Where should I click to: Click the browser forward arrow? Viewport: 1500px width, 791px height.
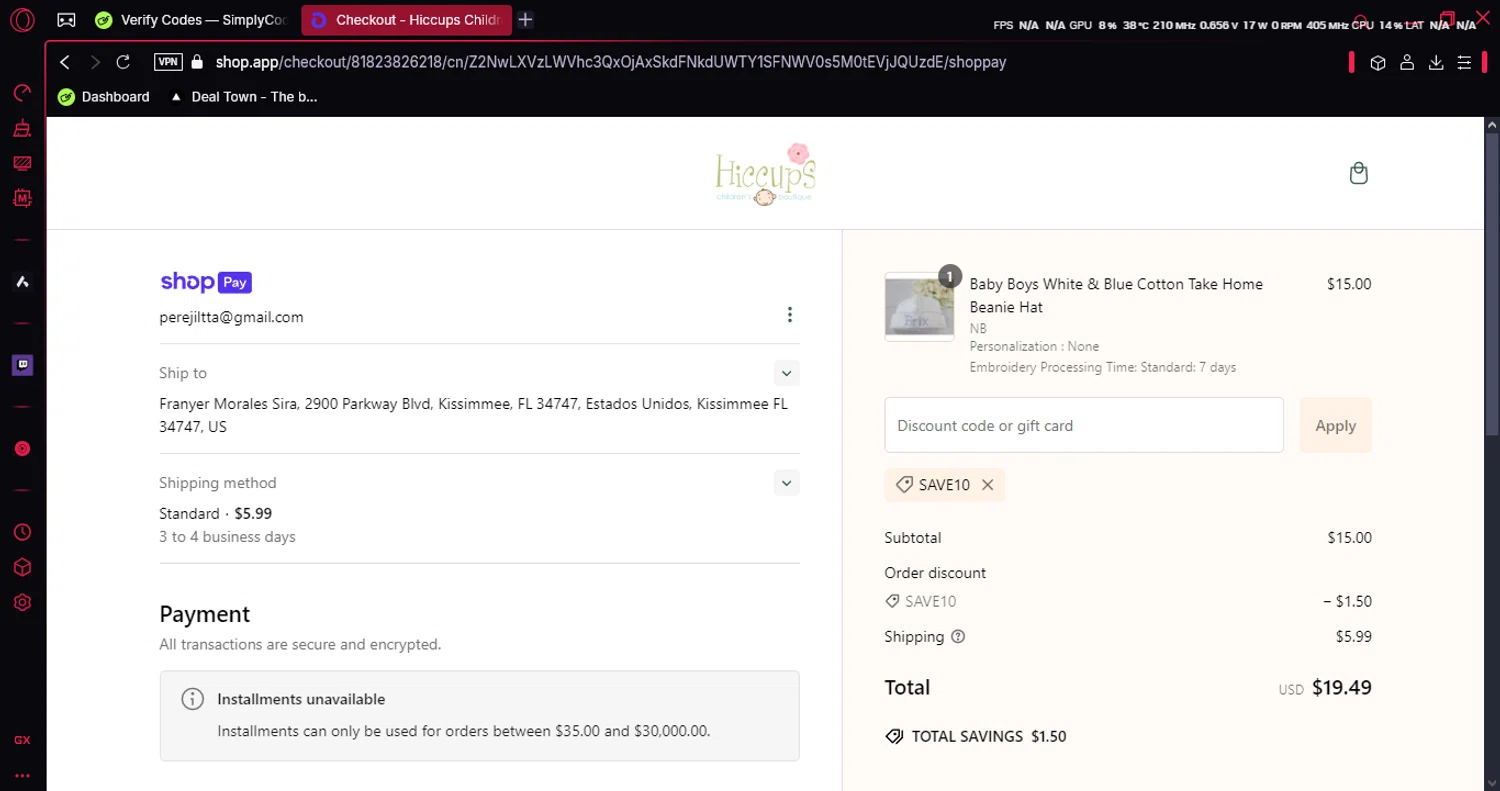point(95,62)
